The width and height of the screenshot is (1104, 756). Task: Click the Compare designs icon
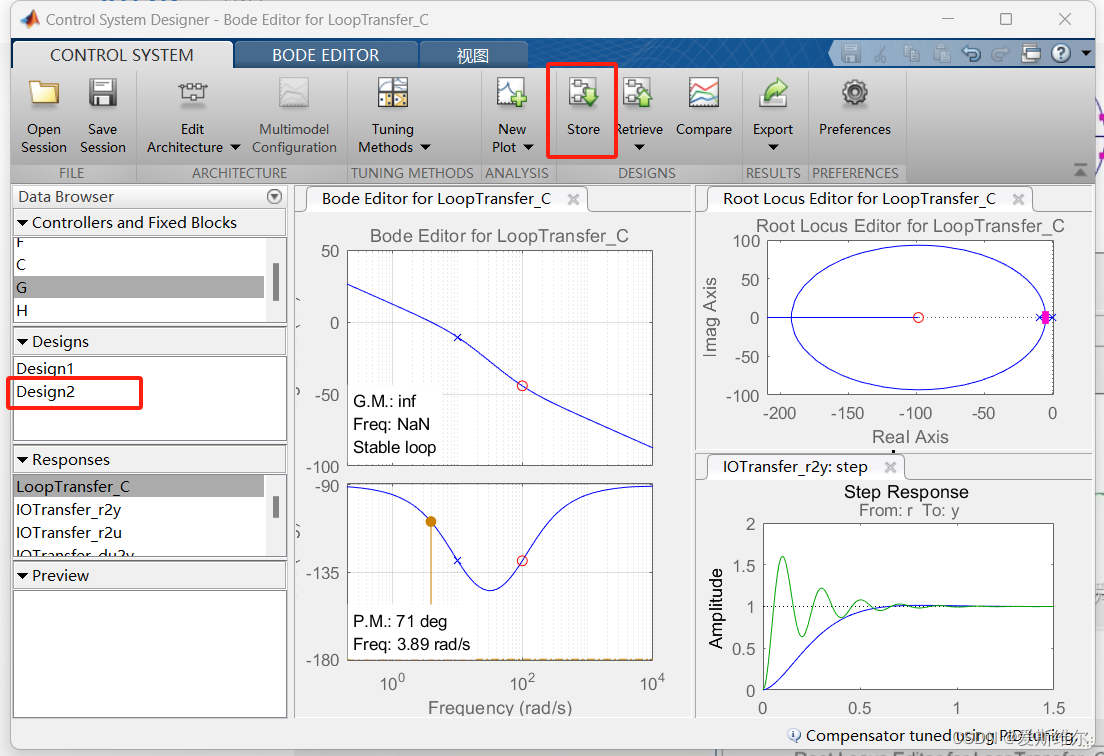click(704, 93)
